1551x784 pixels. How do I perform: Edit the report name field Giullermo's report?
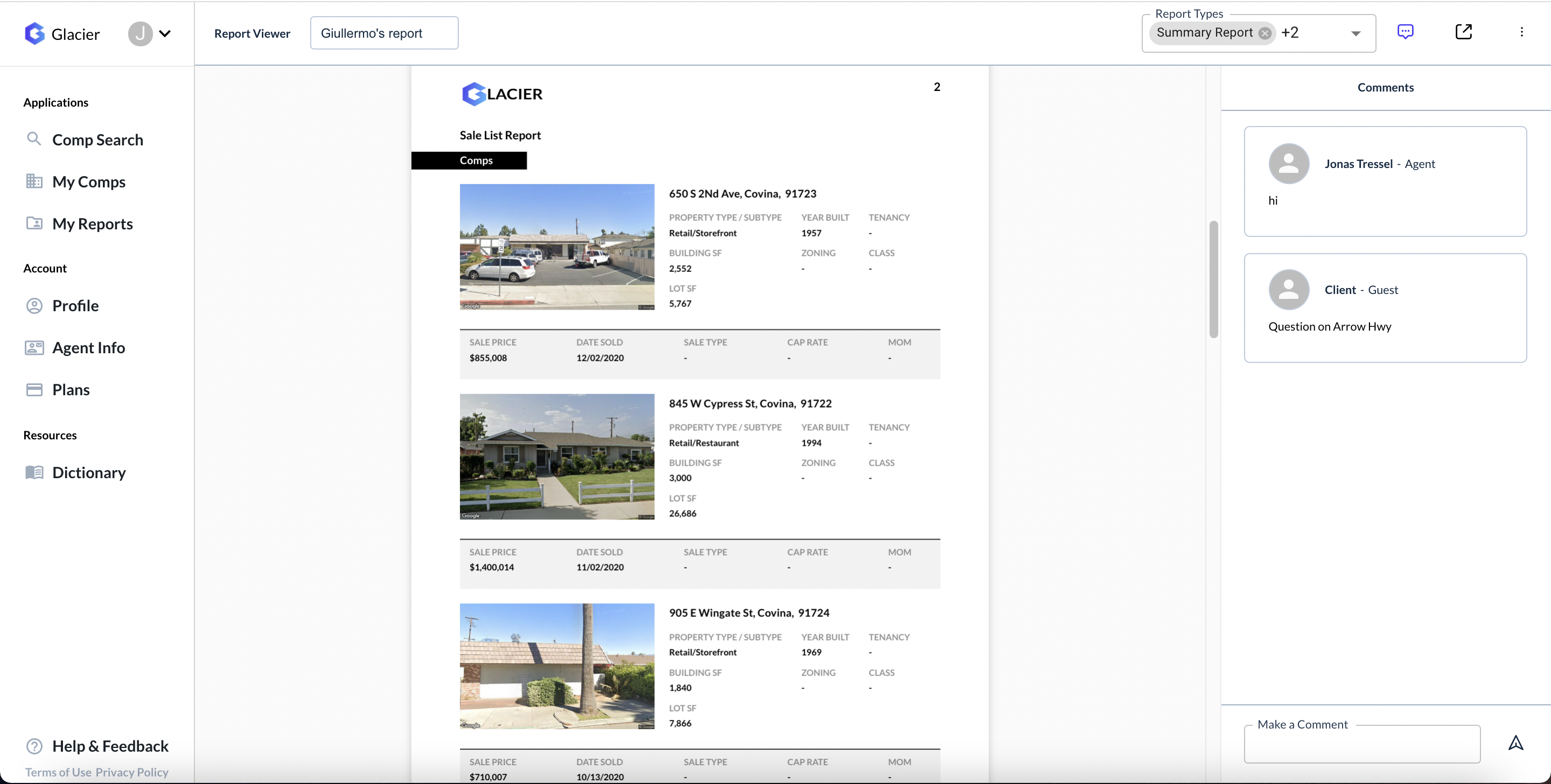coord(384,33)
